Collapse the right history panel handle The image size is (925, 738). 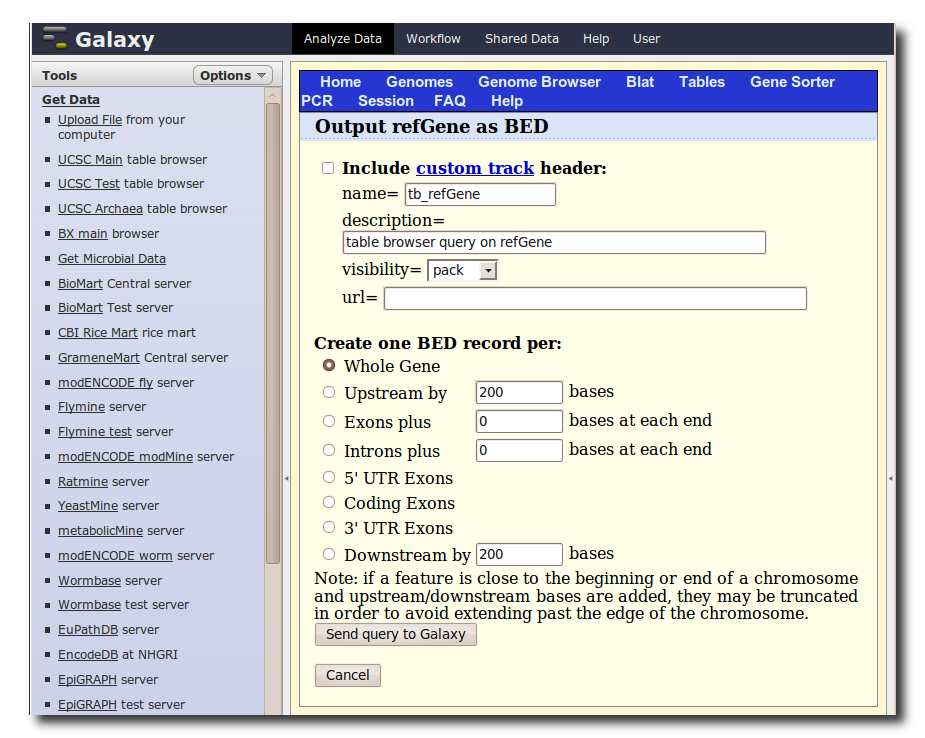click(x=890, y=478)
